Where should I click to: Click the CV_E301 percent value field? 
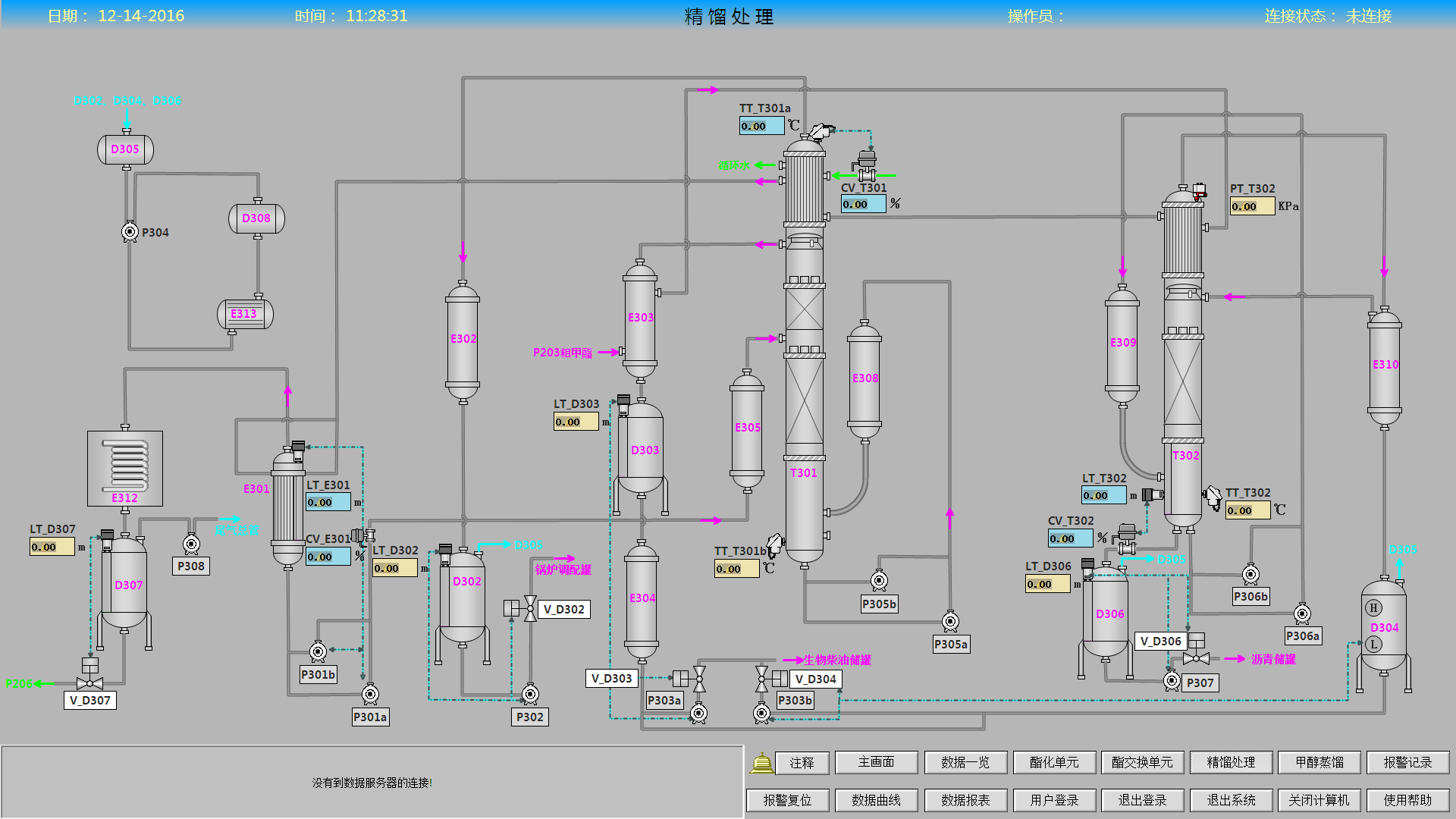(328, 557)
